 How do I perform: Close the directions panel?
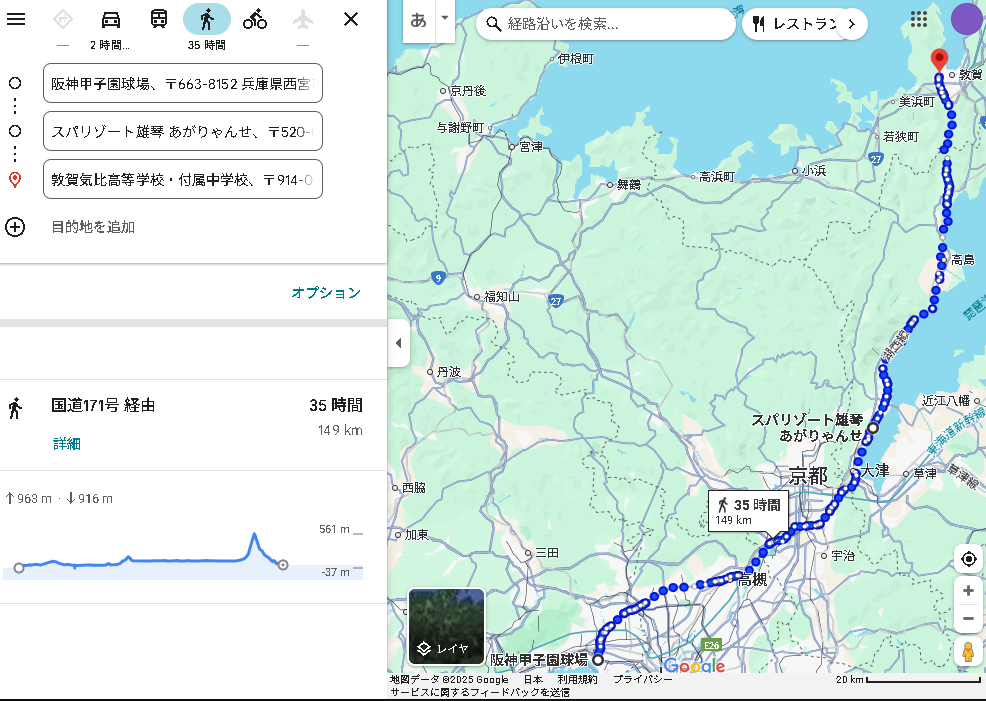(x=351, y=19)
